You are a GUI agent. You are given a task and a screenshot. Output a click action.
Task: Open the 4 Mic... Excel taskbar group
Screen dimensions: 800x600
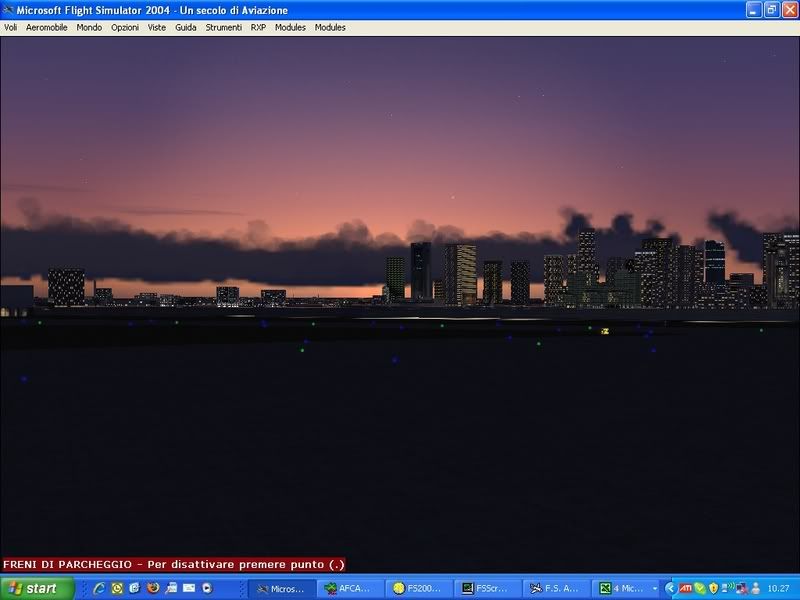click(x=626, y=589)
